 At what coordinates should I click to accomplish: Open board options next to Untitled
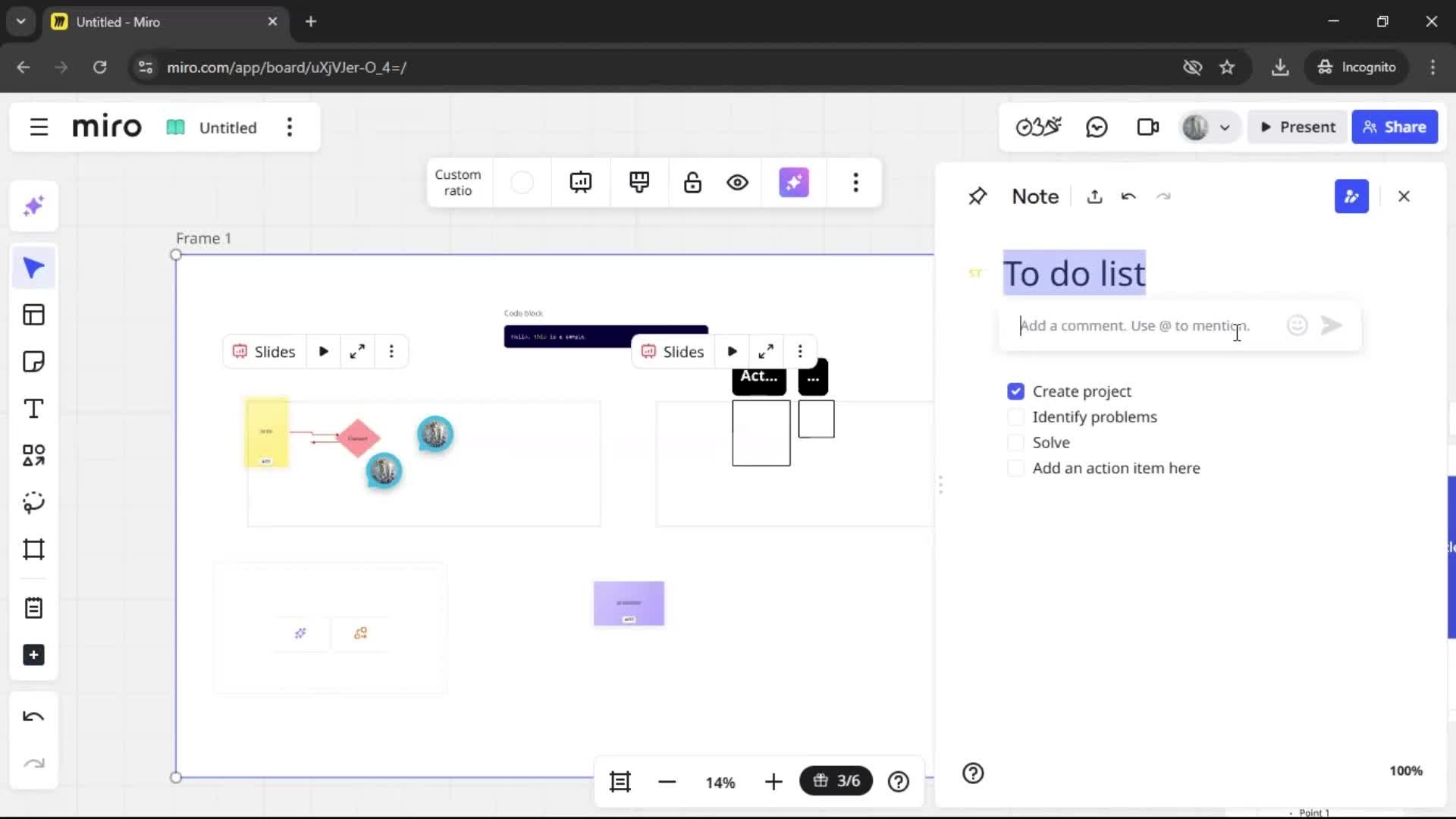click(x=290, y=127)
